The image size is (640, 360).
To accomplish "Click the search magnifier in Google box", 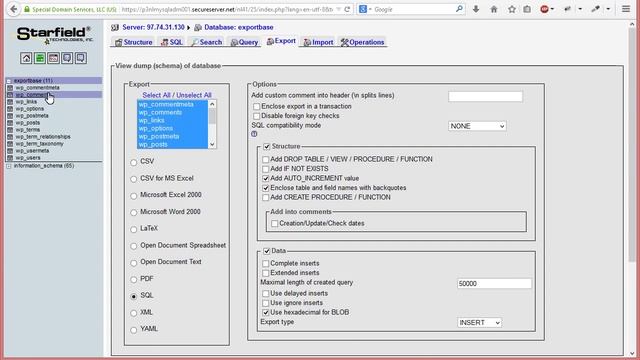I will 459,9.
